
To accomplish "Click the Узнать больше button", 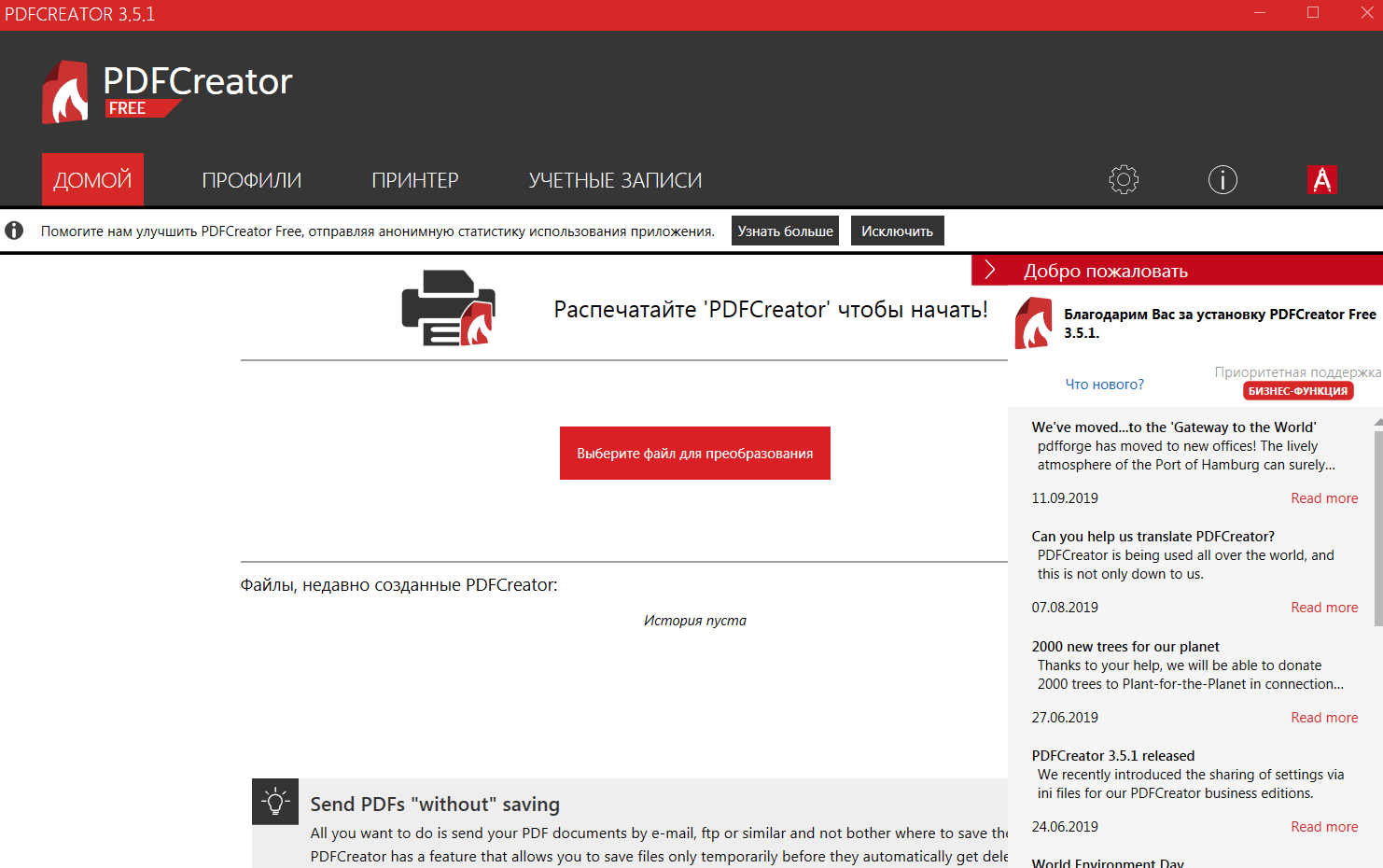I will (x=785, y=231).
